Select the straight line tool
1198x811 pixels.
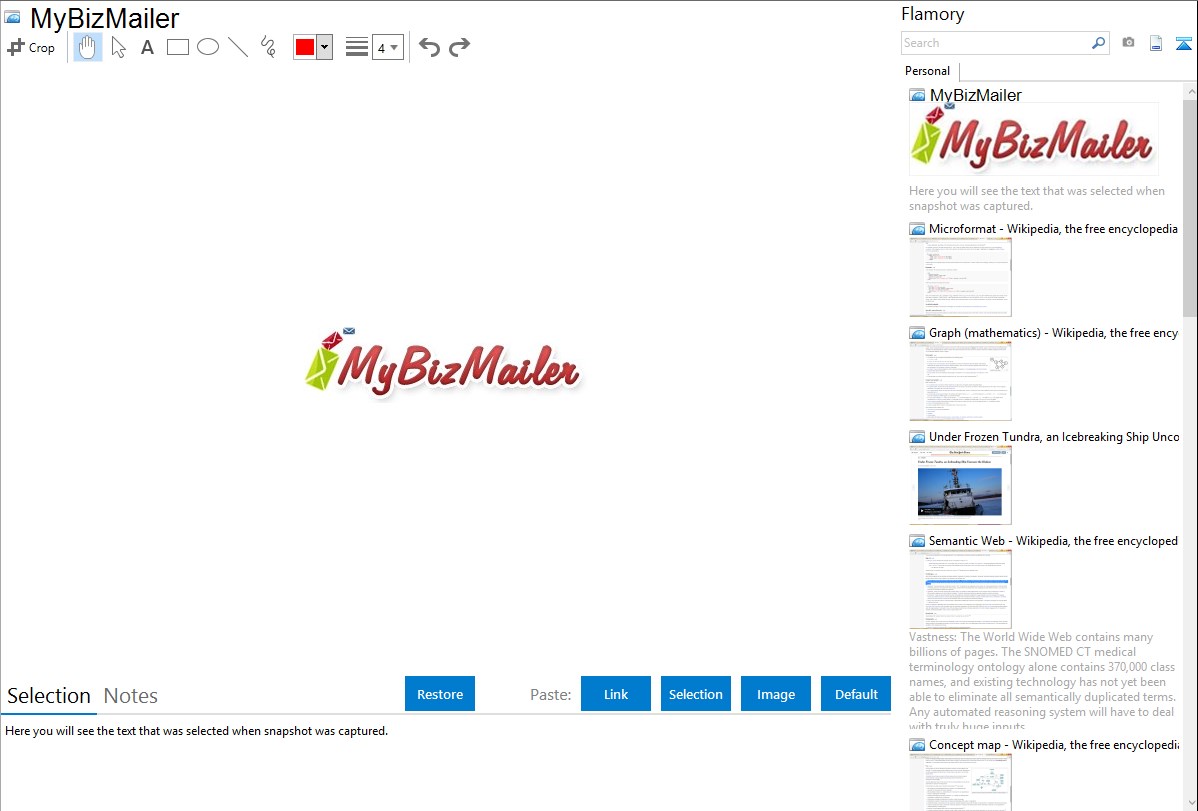pos(238,47)
